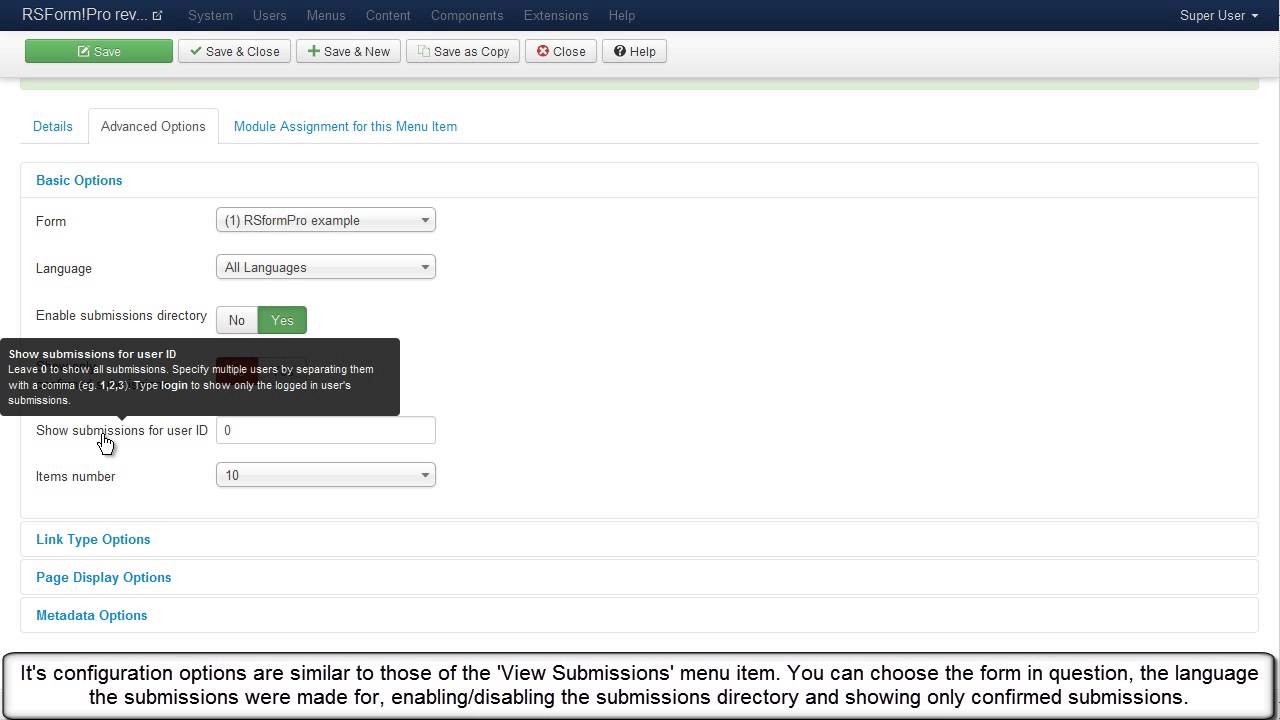Click Save & New button
Image resolution: width=1280 pixels, height=720 pixels.
pyautogui.click(x=349, y=51)
